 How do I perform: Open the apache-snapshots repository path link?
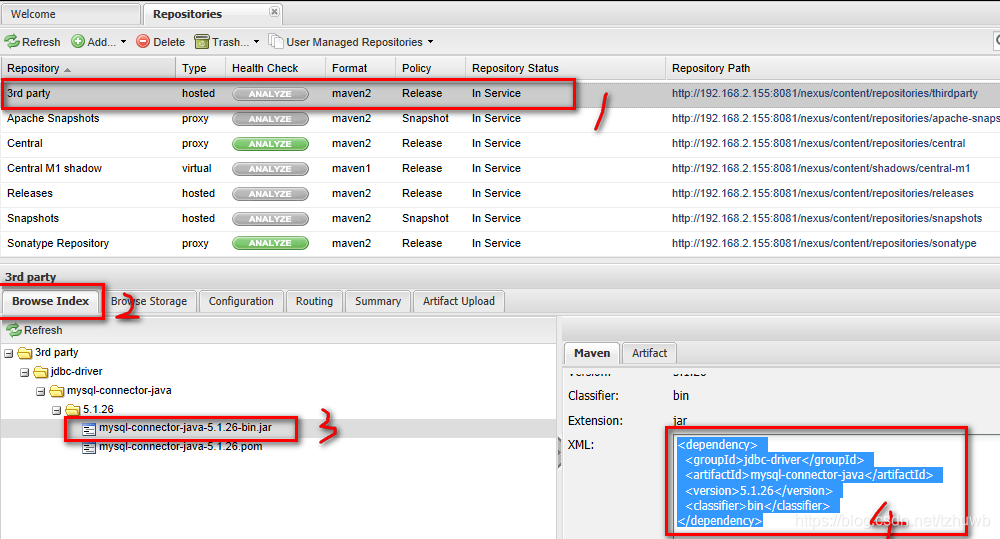click(x=835, y=118)
